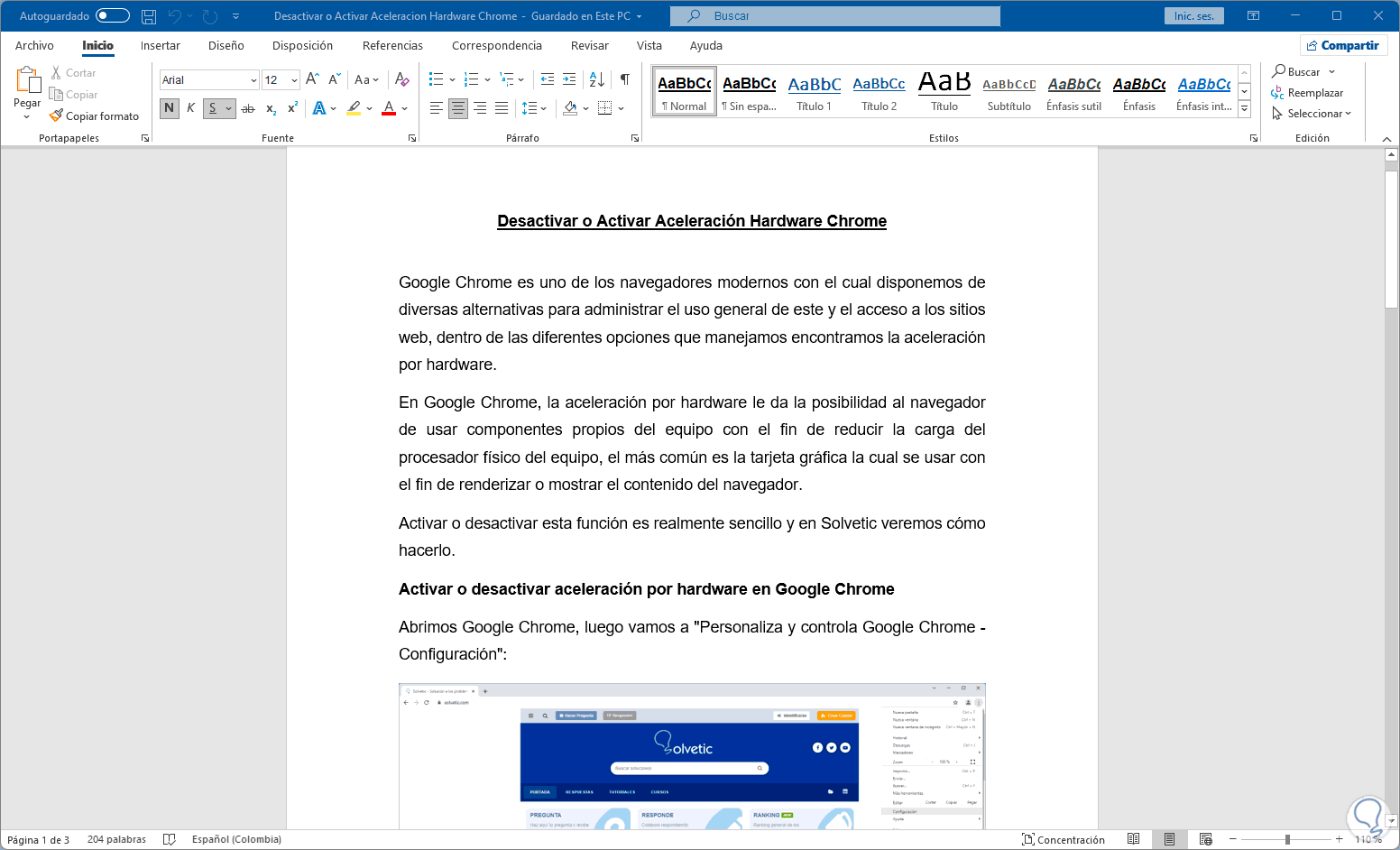Switch to the Vista tab
The height and width of the screenshot is (850, 1400).
[x=649, y=45]
